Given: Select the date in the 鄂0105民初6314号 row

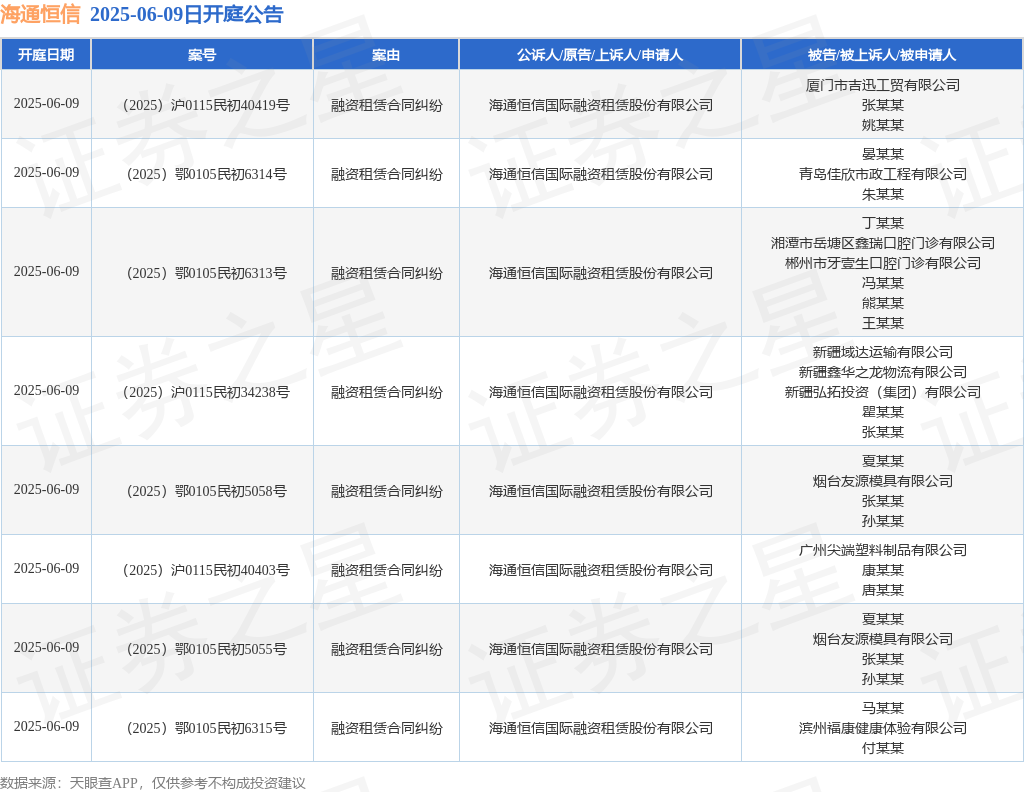Looking at the screenshot, I should 46,173.
